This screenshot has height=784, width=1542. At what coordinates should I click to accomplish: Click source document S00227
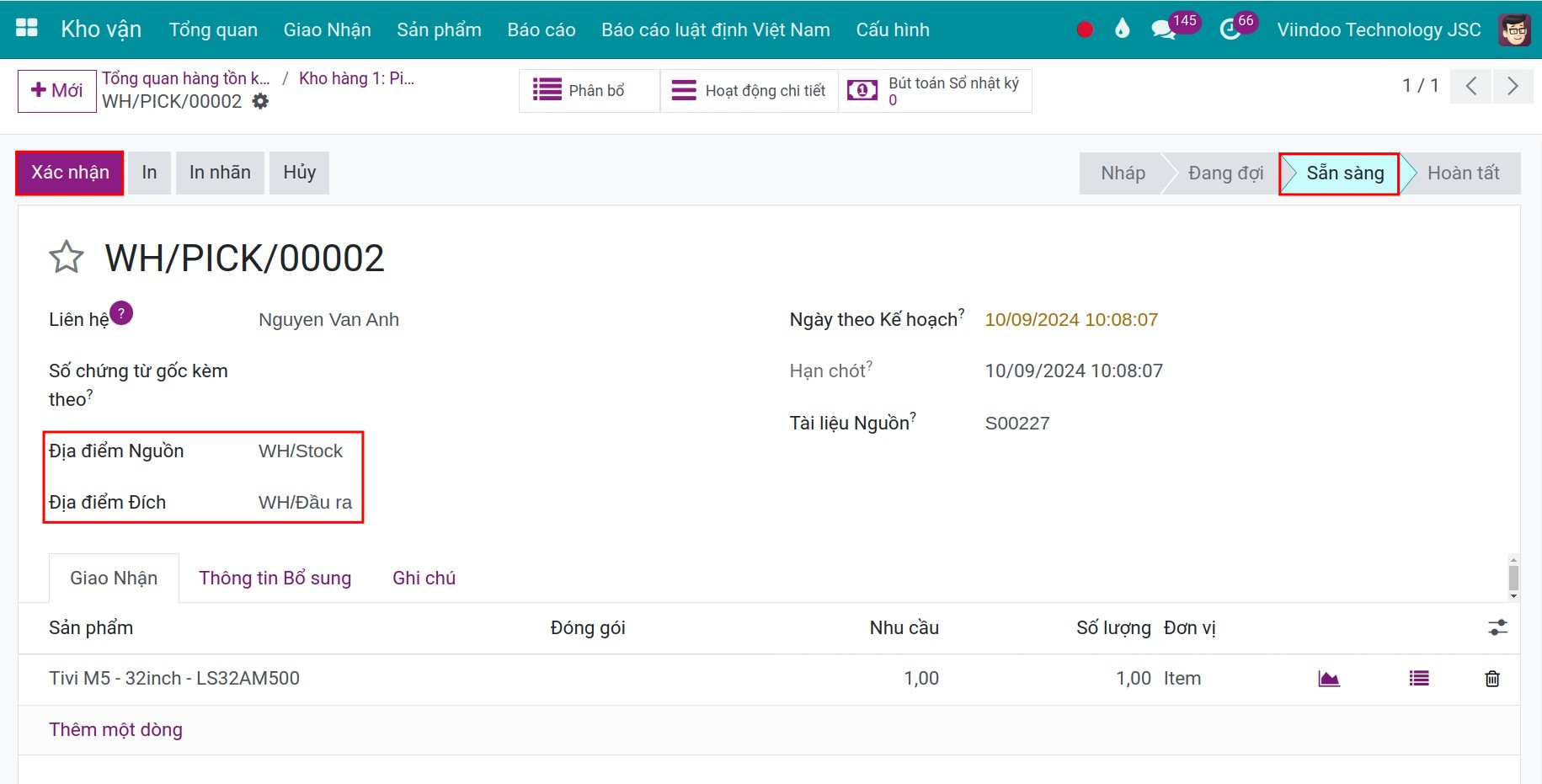pyautogui.click(x=1017, y=423)
